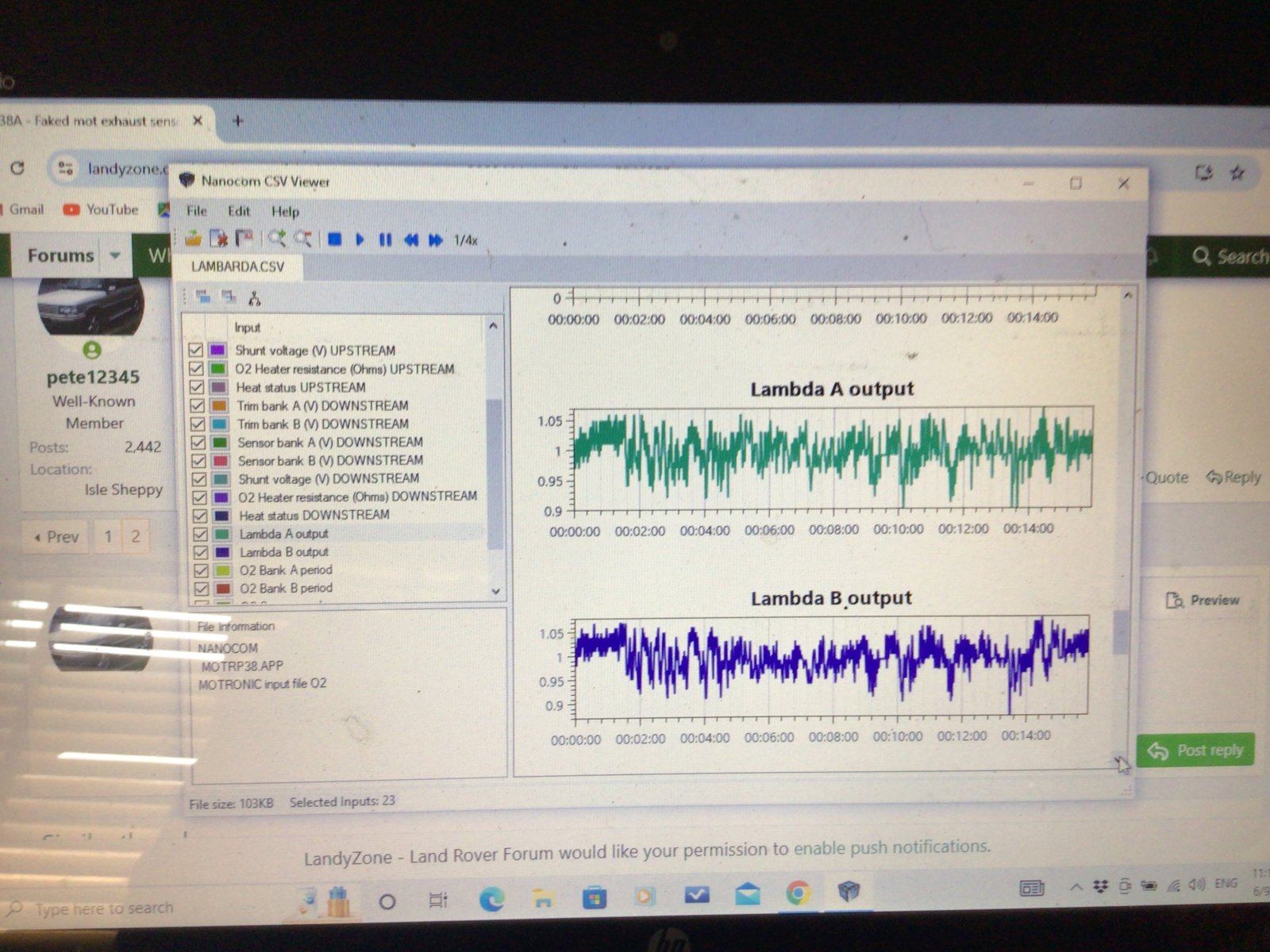Click the purple swatch for Shunt voltage UPSTREAM
This screenshot has height=952, width=1270.
[x=217, y=350]
